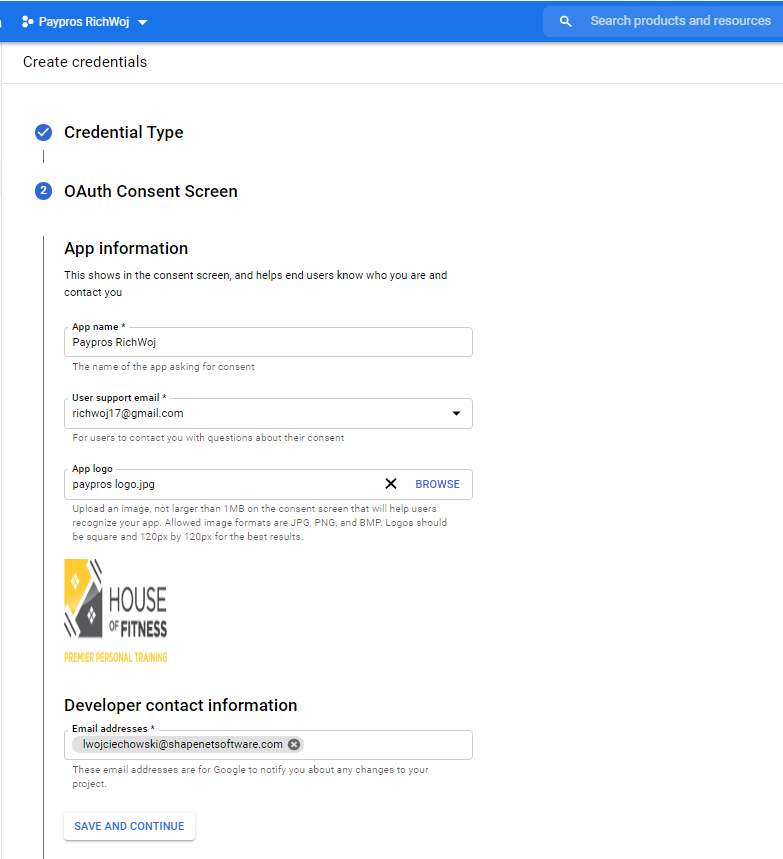Expand the User support email dropdown arrow
The image size is (783, 859).
point(456,413)
